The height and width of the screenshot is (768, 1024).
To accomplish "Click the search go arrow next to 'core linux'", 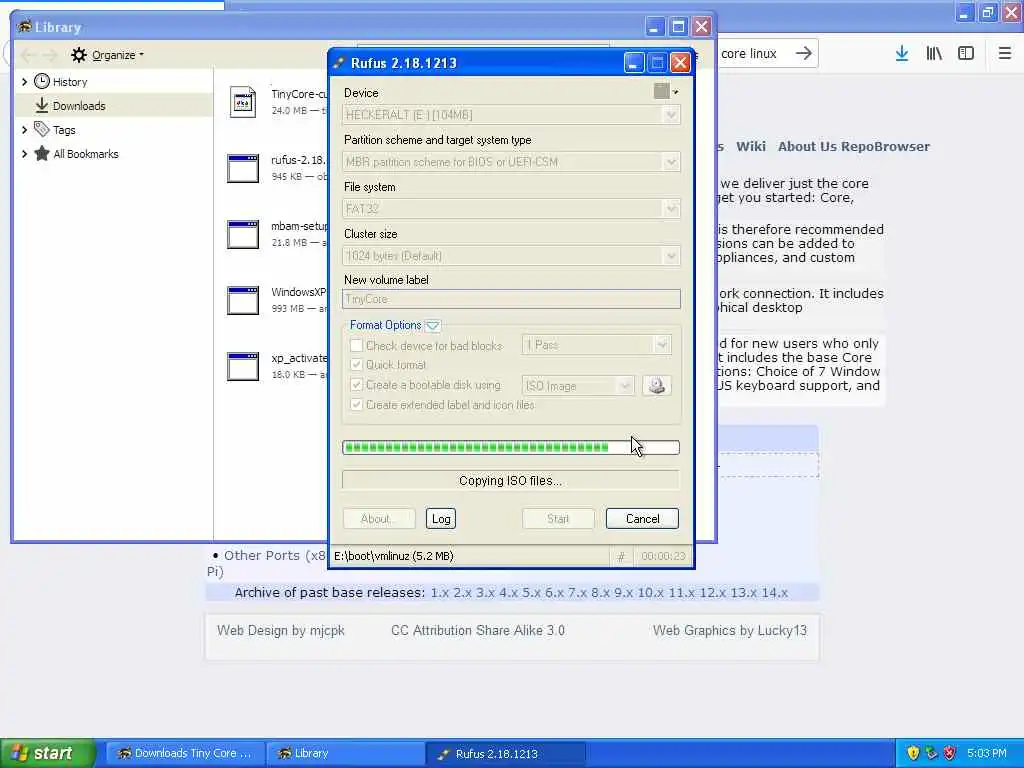I will tap(804, 54).
